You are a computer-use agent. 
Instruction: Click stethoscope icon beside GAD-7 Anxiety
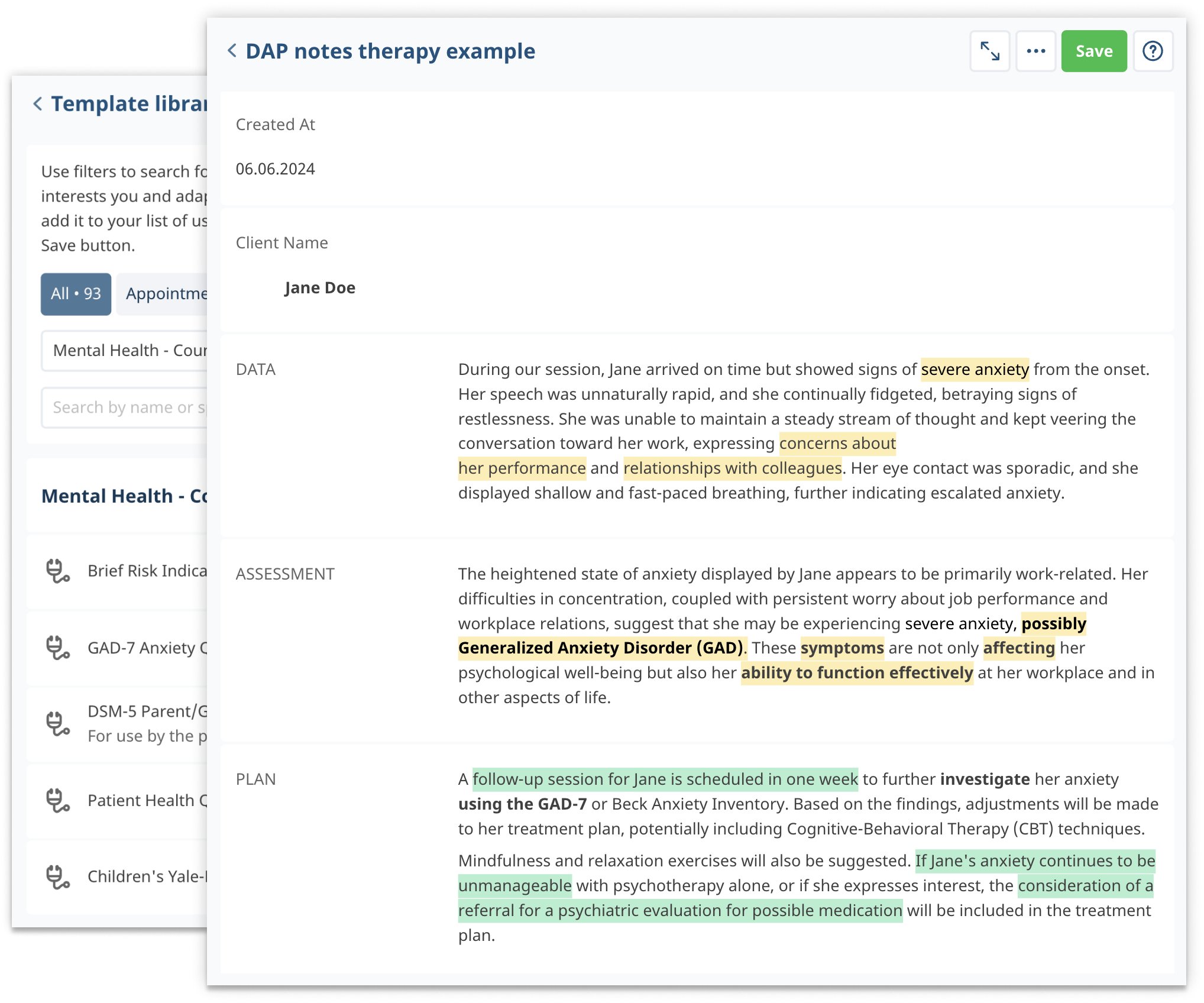pyautogui.click(x=57, y=648)
